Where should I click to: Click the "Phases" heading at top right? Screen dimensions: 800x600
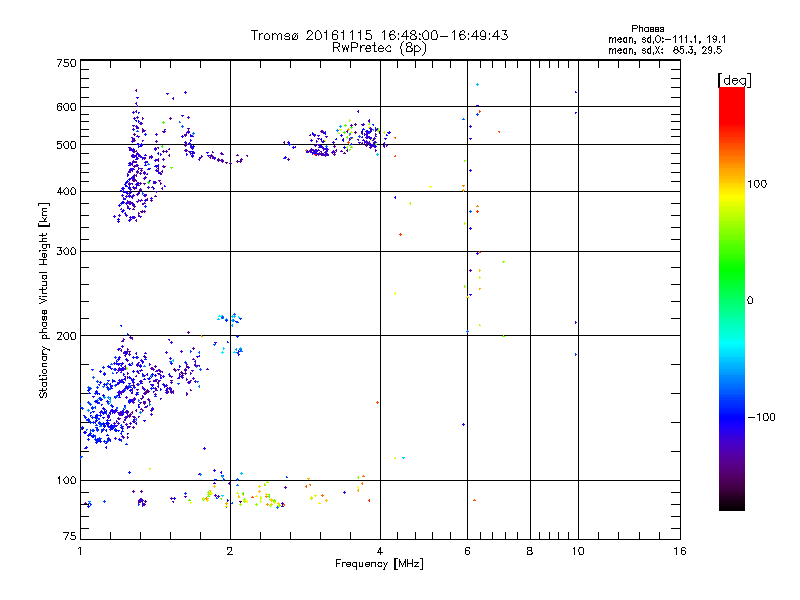click(647, 29)
